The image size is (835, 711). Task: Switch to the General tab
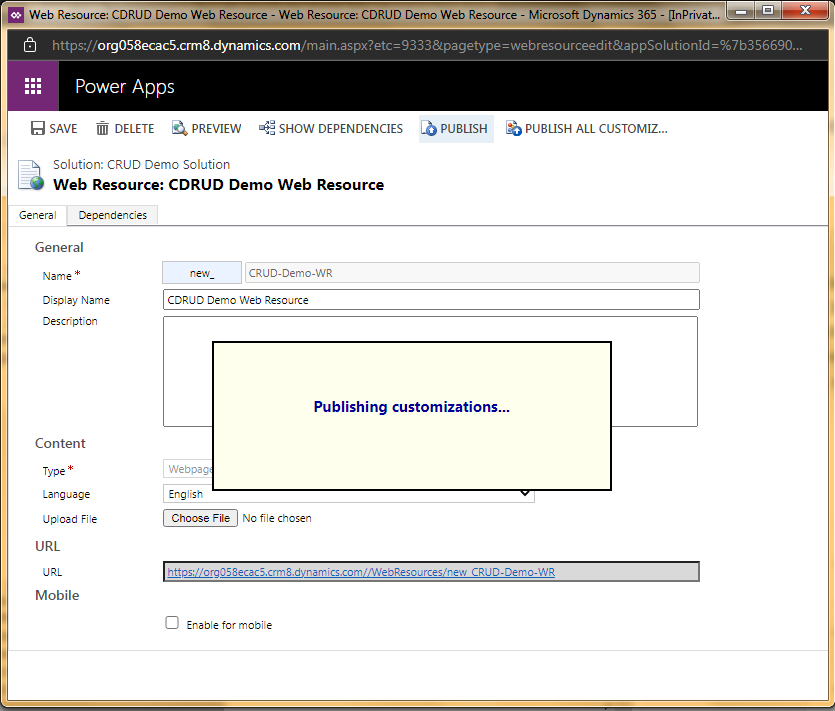tap(38, 215)
